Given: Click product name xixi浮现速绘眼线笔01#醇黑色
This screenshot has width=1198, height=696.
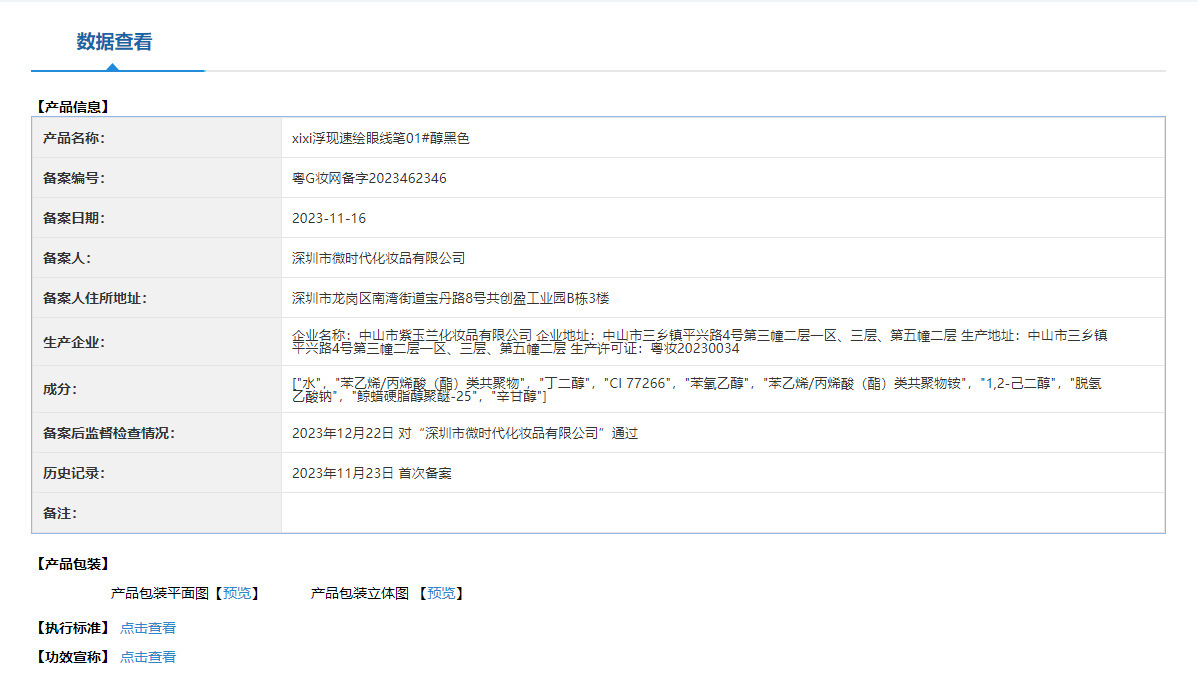Looking at the screenshot, I should click(x=380, y=138).
